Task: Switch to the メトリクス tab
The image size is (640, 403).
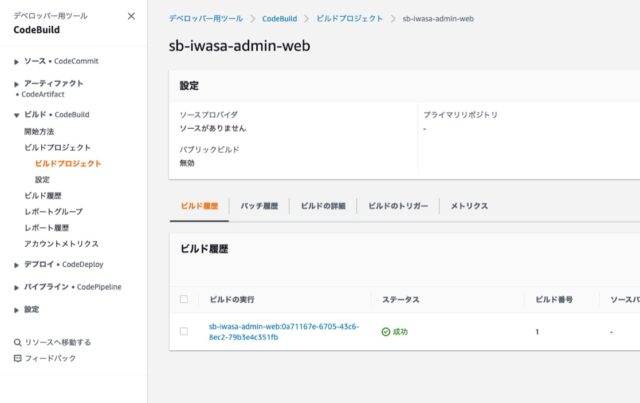Action: (469, 206)
